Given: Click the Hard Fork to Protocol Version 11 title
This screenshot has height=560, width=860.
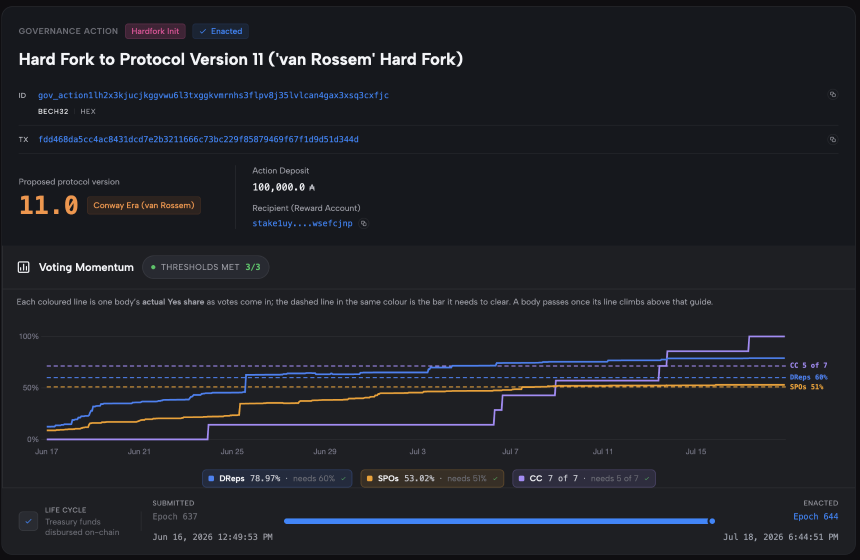Looking at the screenshot, I should (x=241, y=59).
